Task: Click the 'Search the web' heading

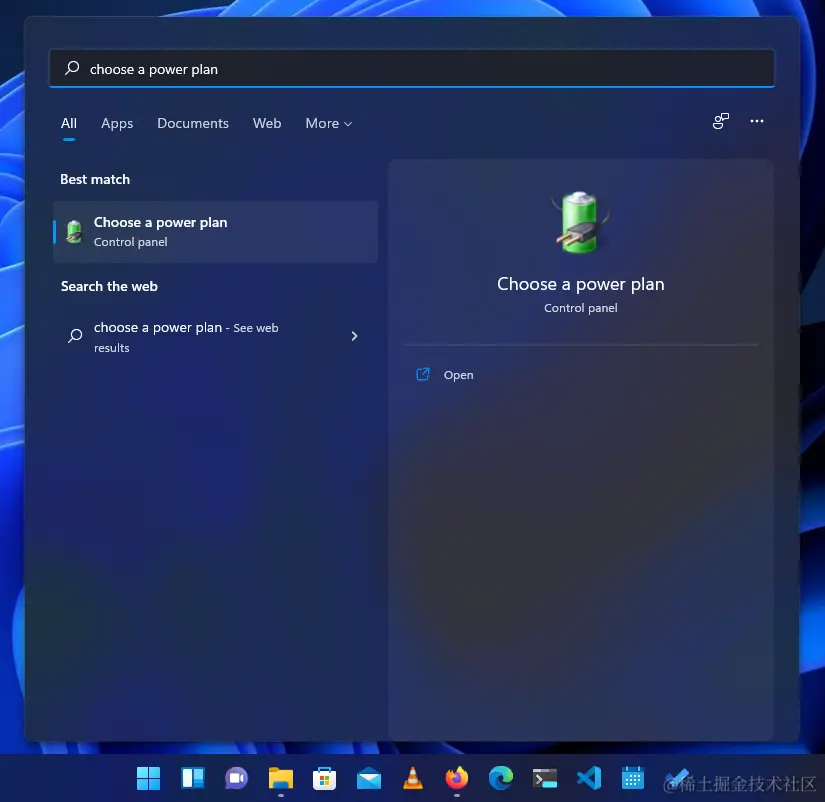Action: click(109, 286)
